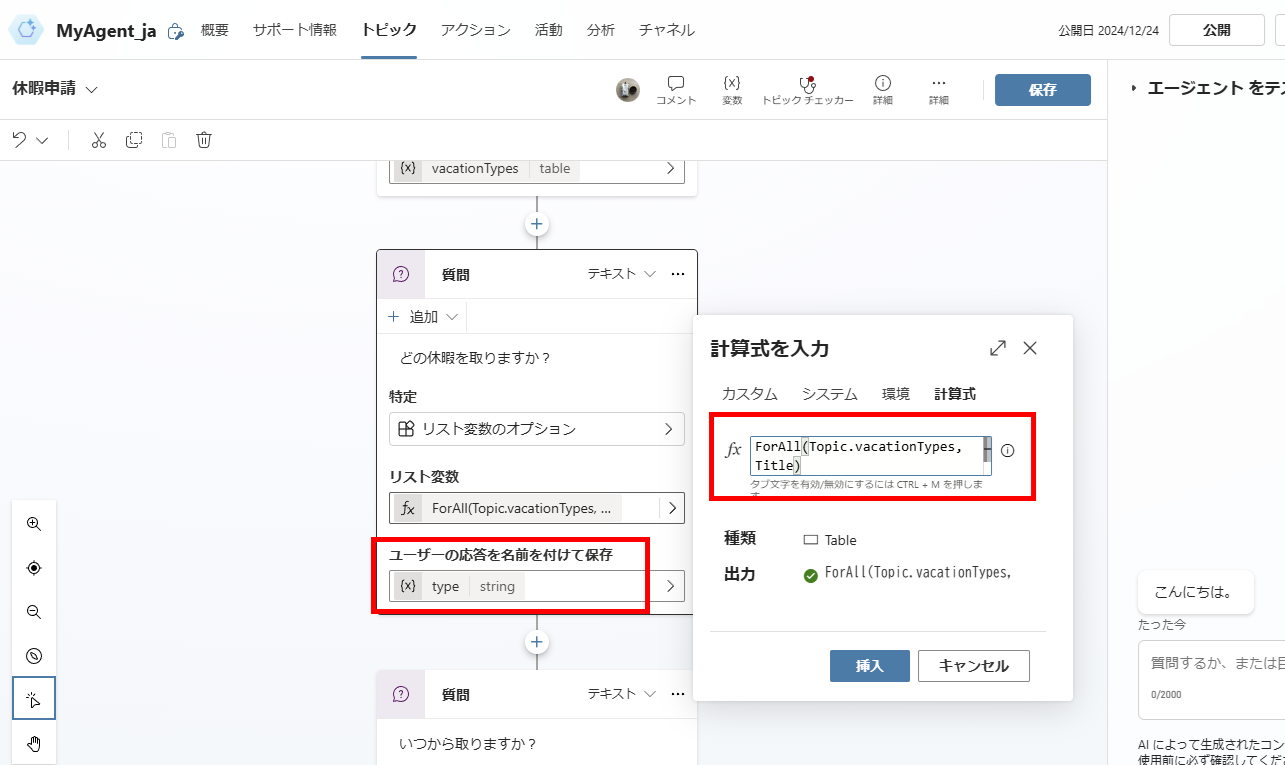The height and width of the screenshot is (765, 1285).
Task: Click the 公開 publish button
Action: click(x=1216, y=29)
